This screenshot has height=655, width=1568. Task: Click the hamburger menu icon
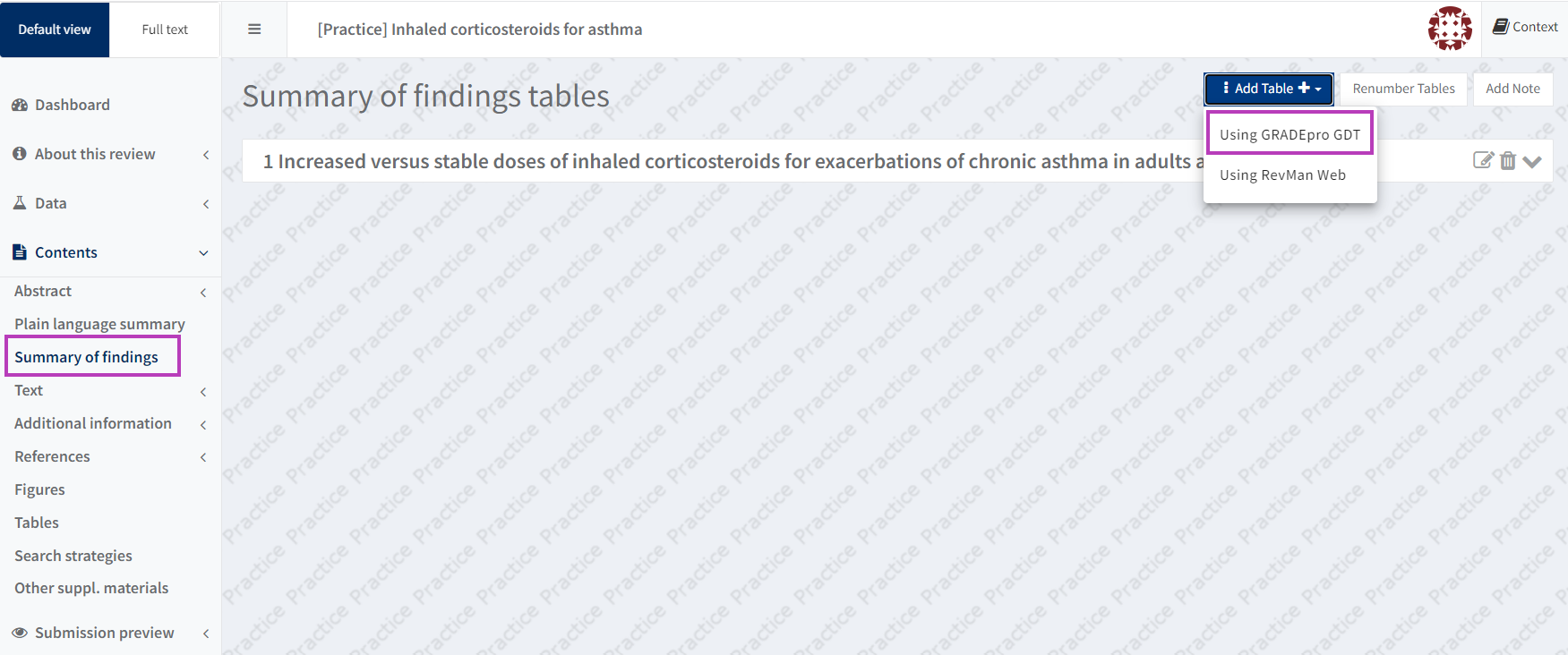[254, 30]
